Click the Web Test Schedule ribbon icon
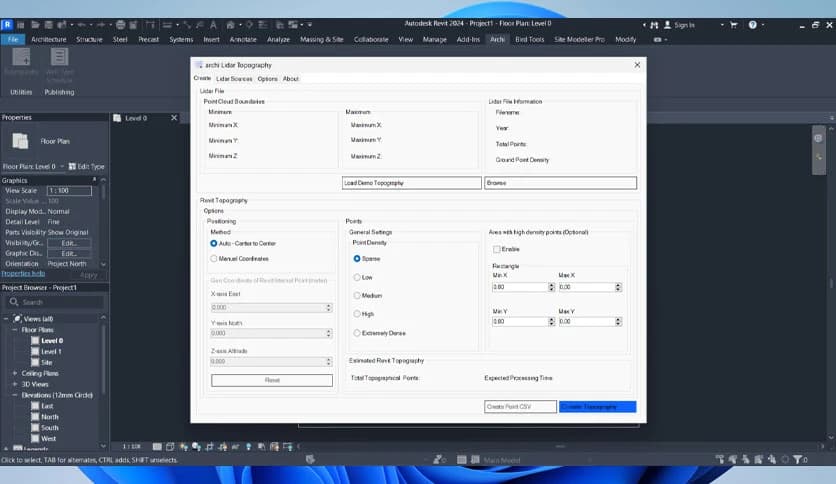The width and height of the screenshot is (836, 484). (x=59, y=58)
